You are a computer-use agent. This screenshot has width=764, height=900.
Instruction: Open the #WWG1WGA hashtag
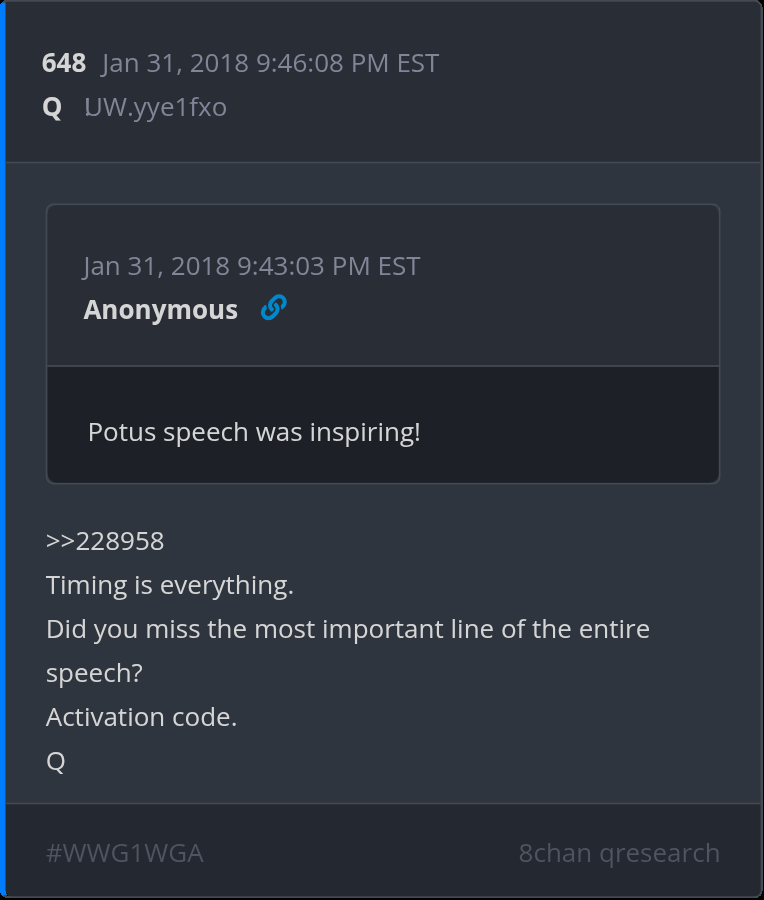[x=125, y=853]
